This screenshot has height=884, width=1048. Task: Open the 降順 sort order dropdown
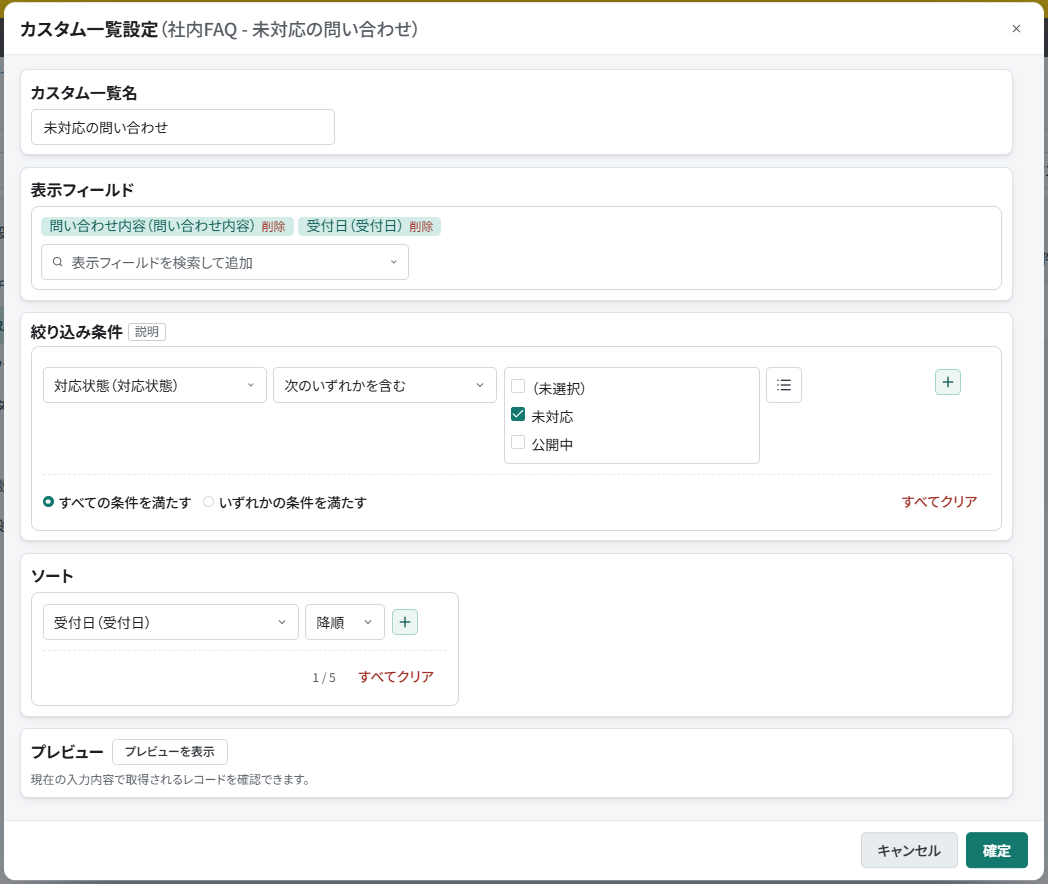tap(345, 622)
